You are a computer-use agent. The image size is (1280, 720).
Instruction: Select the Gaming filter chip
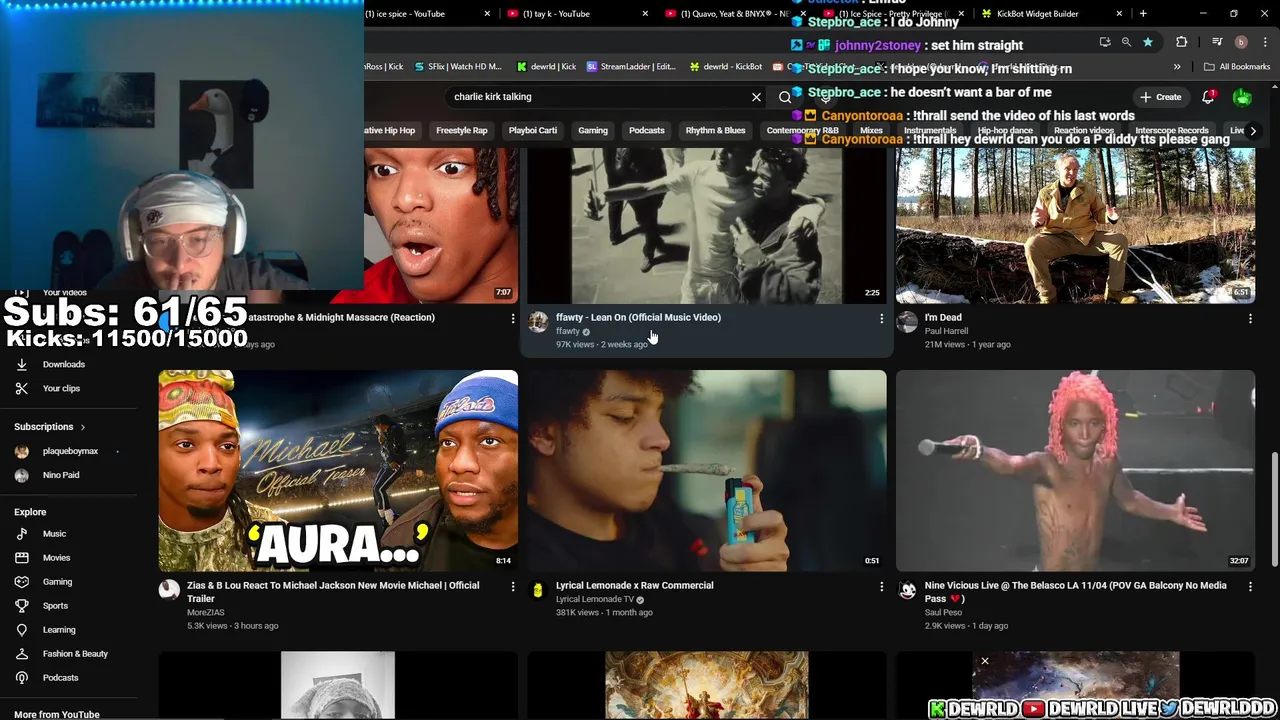pyautogui.click(x=593, y=131)
